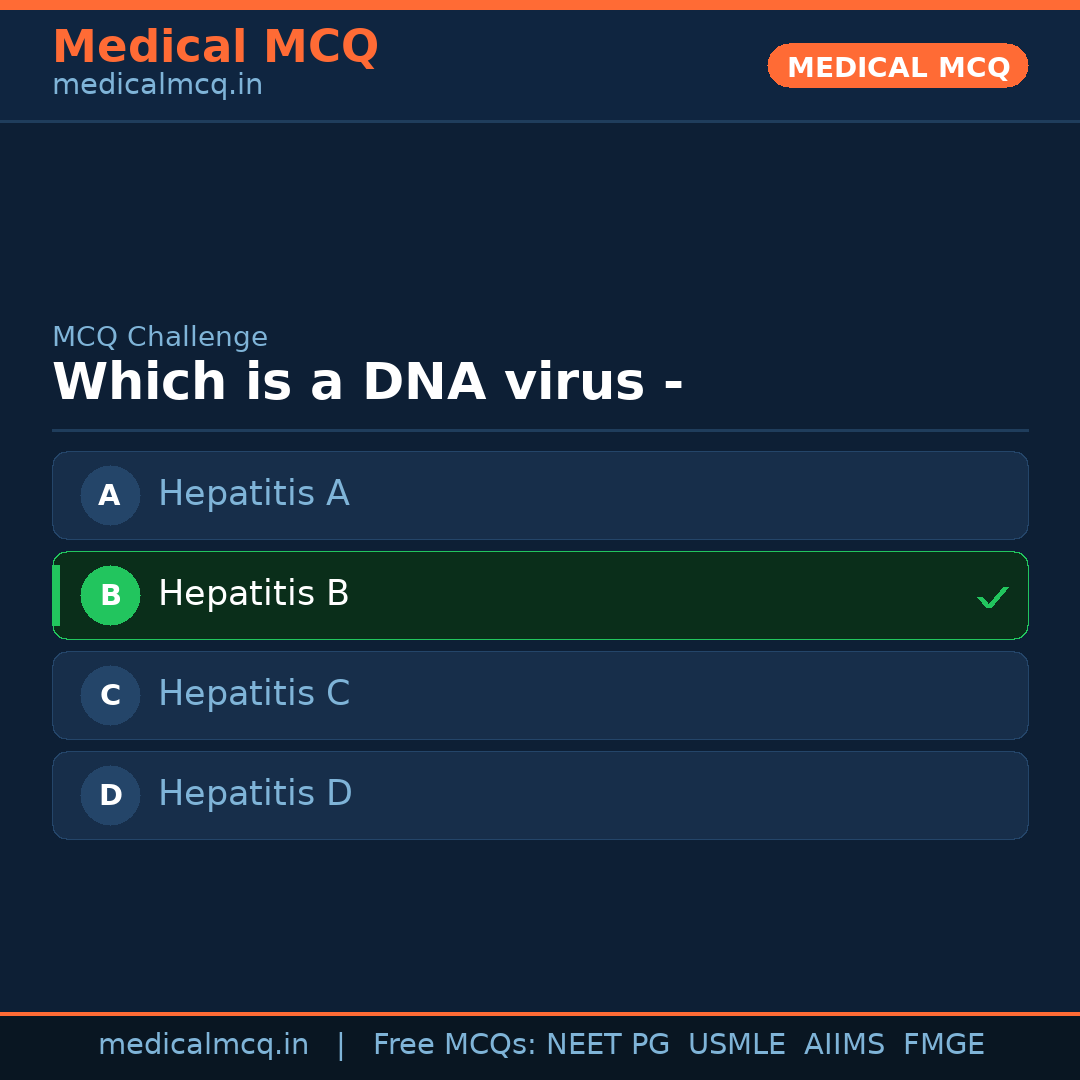The width and height of the screenshot is (1080, 1080).
Task: Click the green B circle icon
Action: [110, 595]
